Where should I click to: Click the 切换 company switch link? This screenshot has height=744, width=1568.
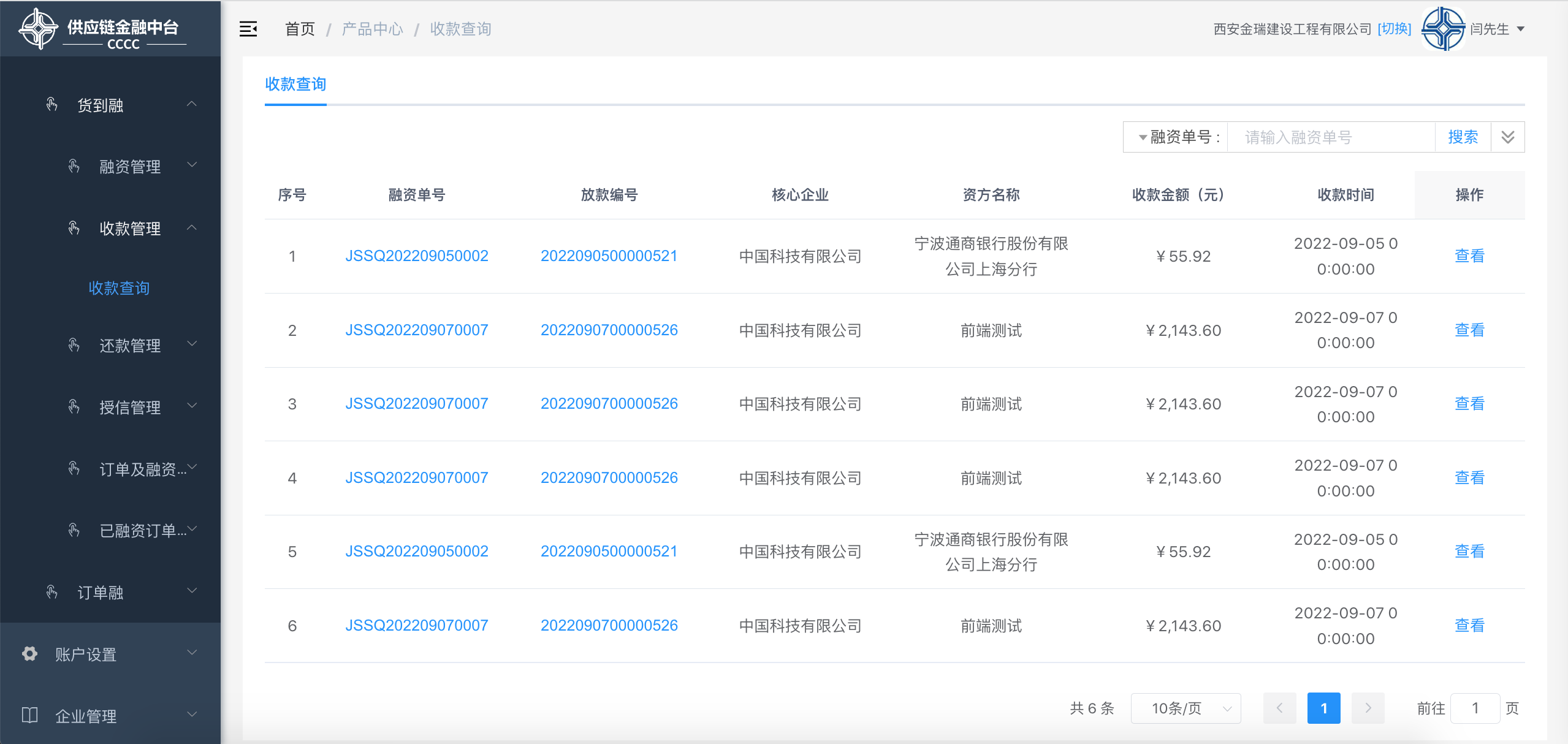[1394, 29]
